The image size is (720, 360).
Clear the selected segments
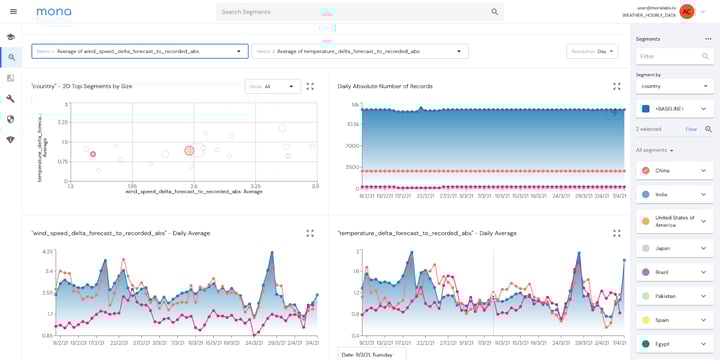pos(691,129)
